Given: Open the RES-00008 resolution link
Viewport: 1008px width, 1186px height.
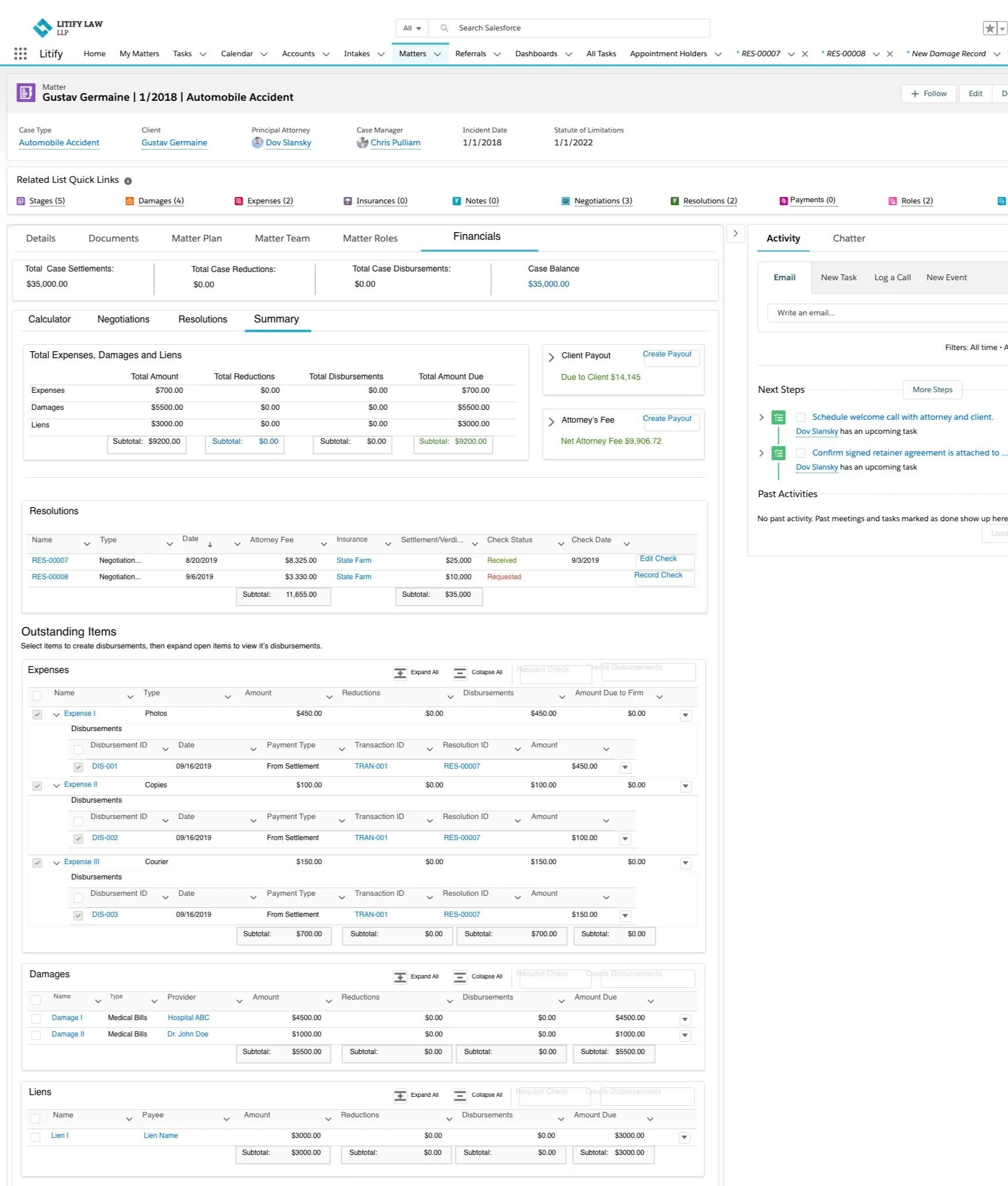Looking at the screenshot, I should pyautogui.click(x=50, y=577).
